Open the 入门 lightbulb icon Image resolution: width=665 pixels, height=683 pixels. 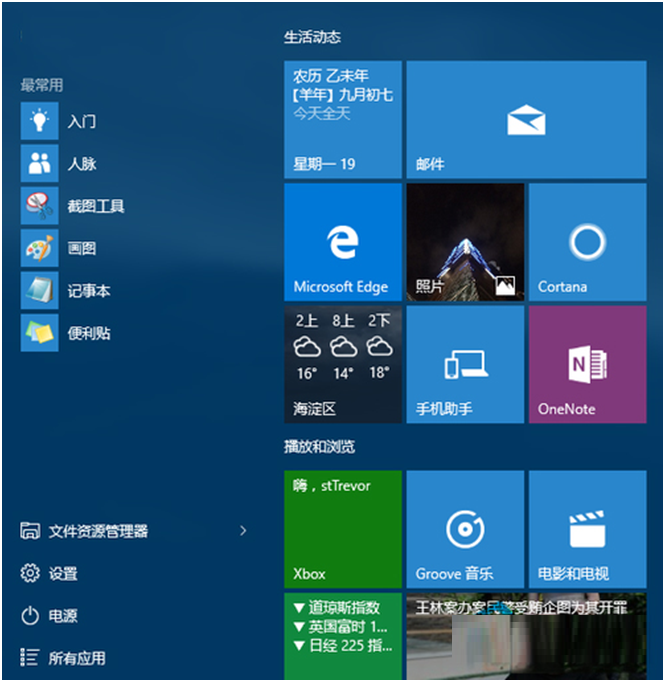(x=39, y=121)
